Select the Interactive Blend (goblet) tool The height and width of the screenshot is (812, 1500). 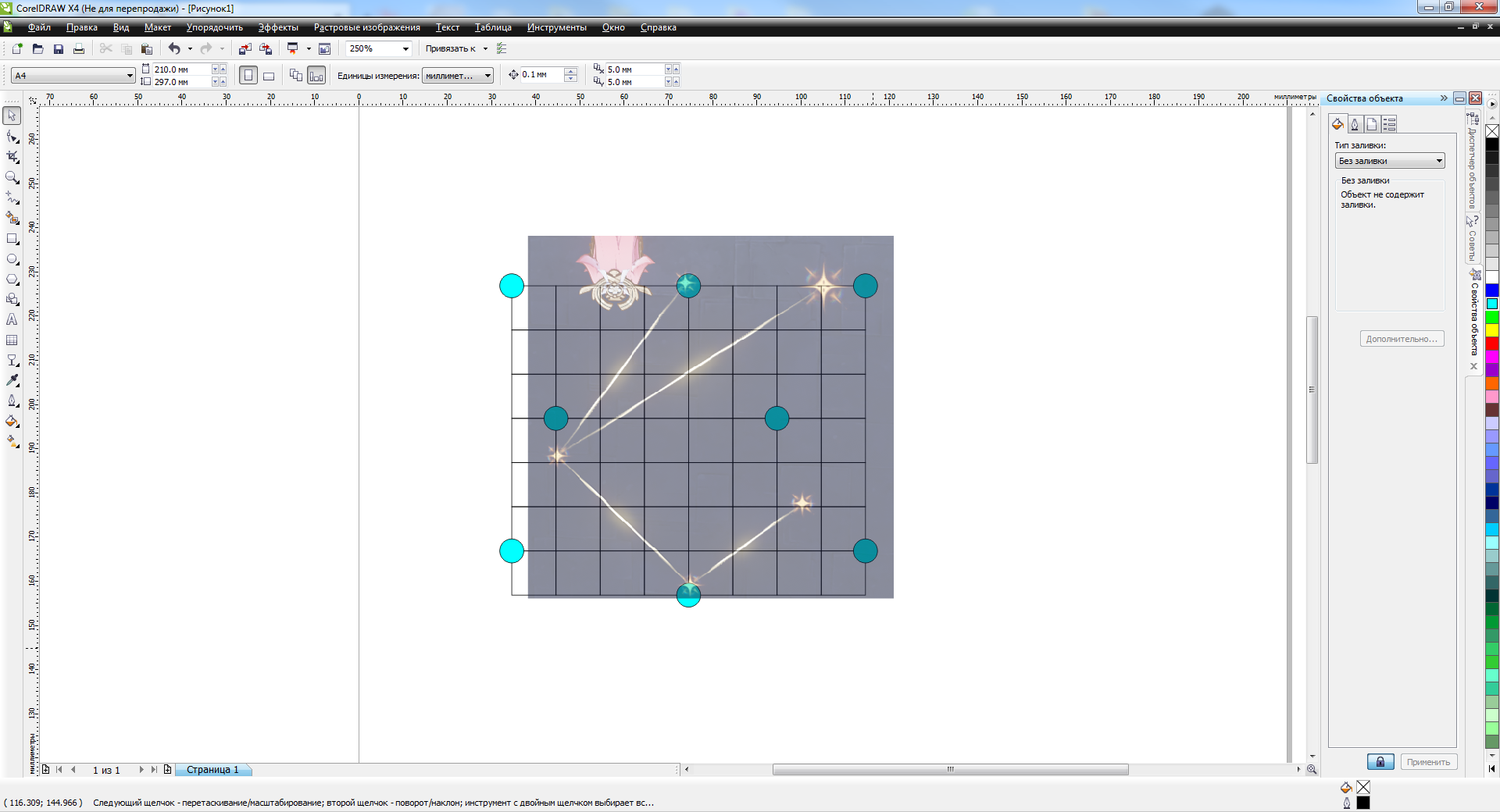12,360
